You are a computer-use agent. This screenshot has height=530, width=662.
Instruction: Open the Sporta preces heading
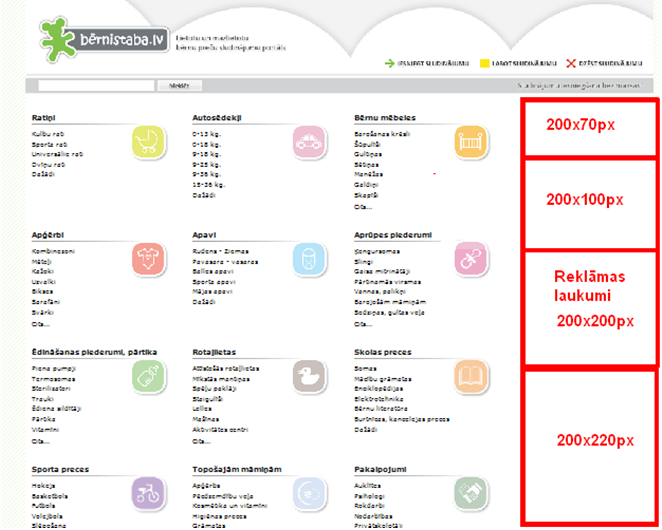tap(60, 470)
